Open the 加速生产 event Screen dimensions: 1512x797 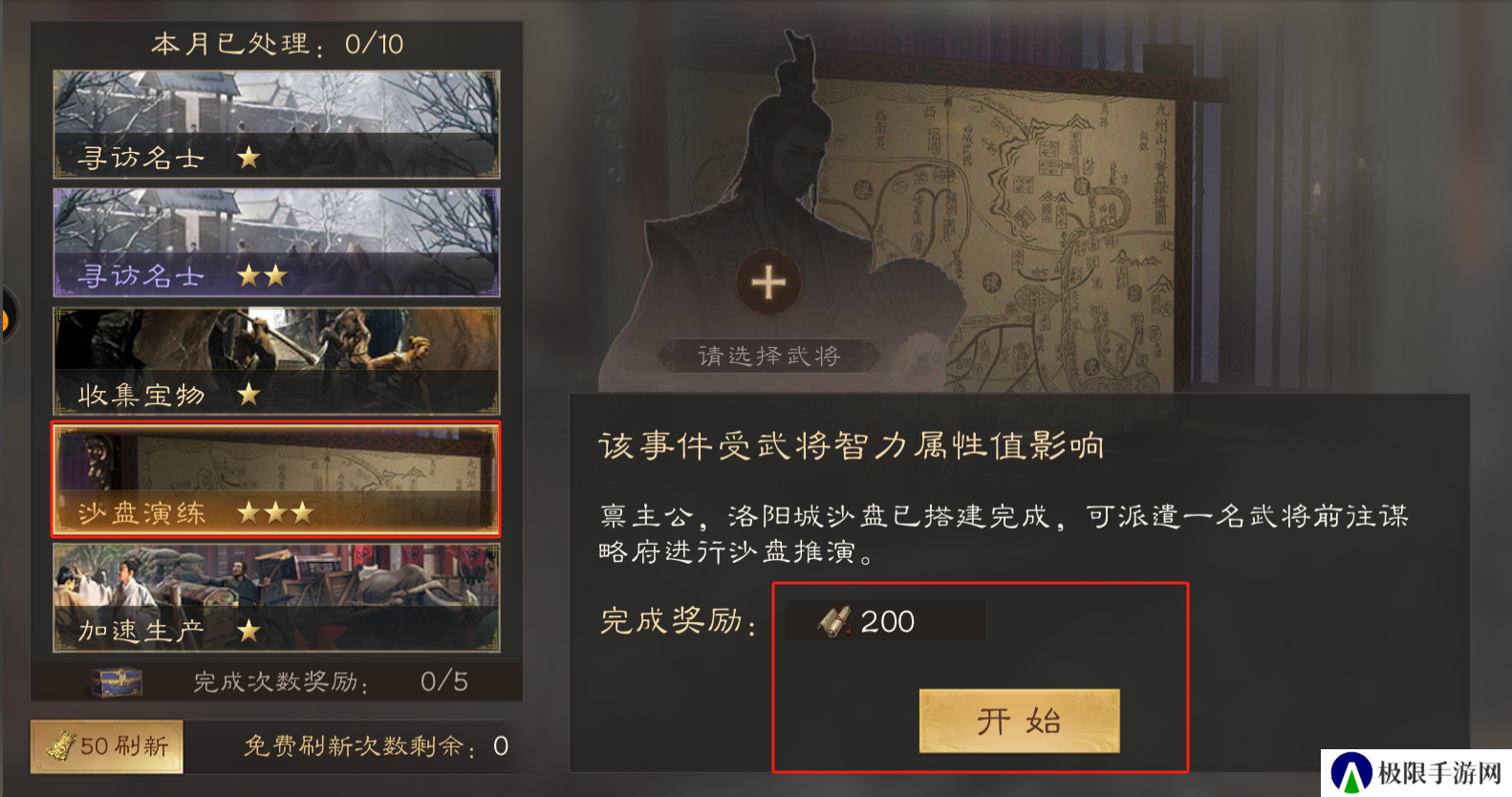[x=276, y=598]
